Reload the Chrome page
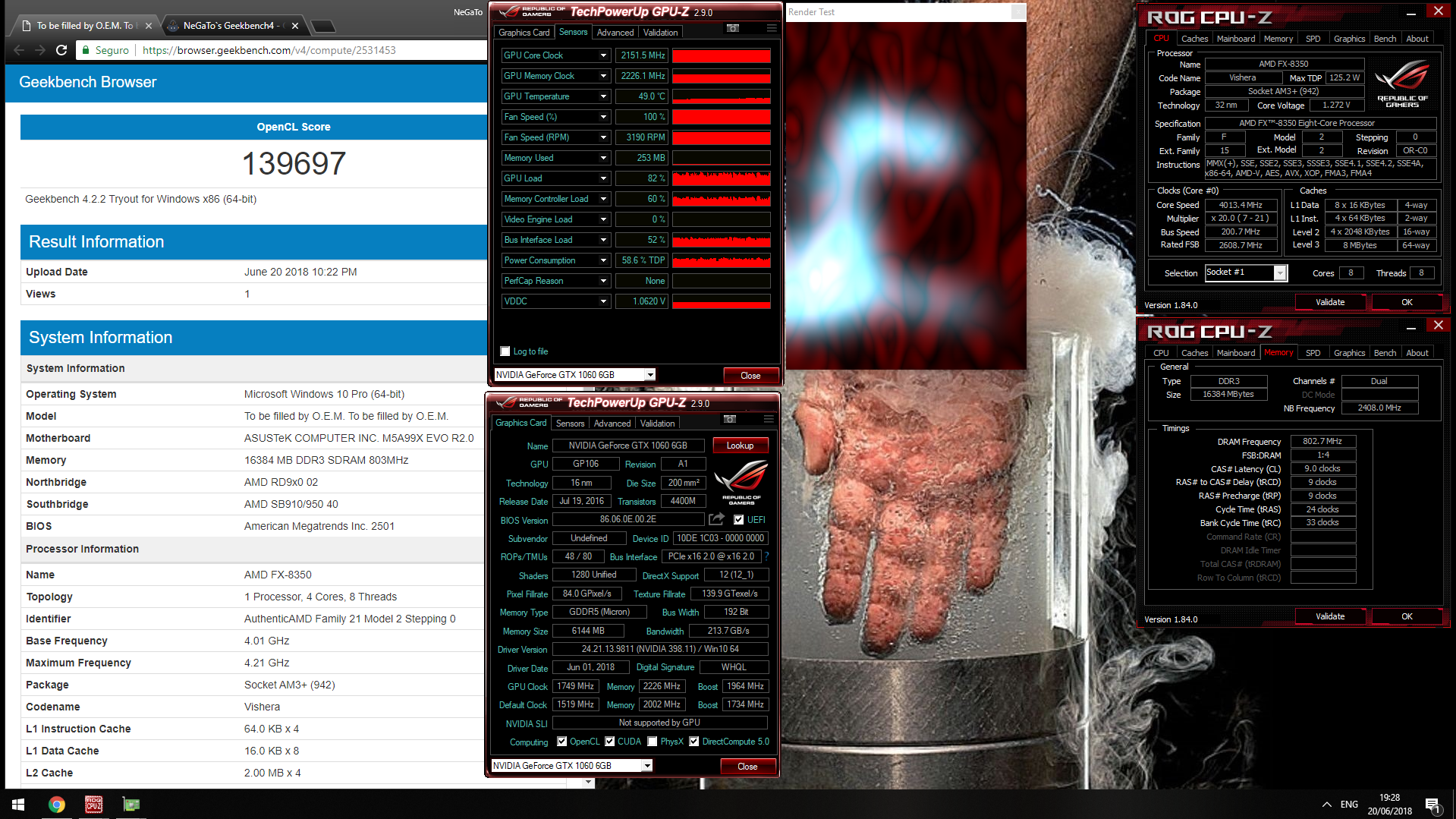 pyautogui.click(x=61, y=50)
